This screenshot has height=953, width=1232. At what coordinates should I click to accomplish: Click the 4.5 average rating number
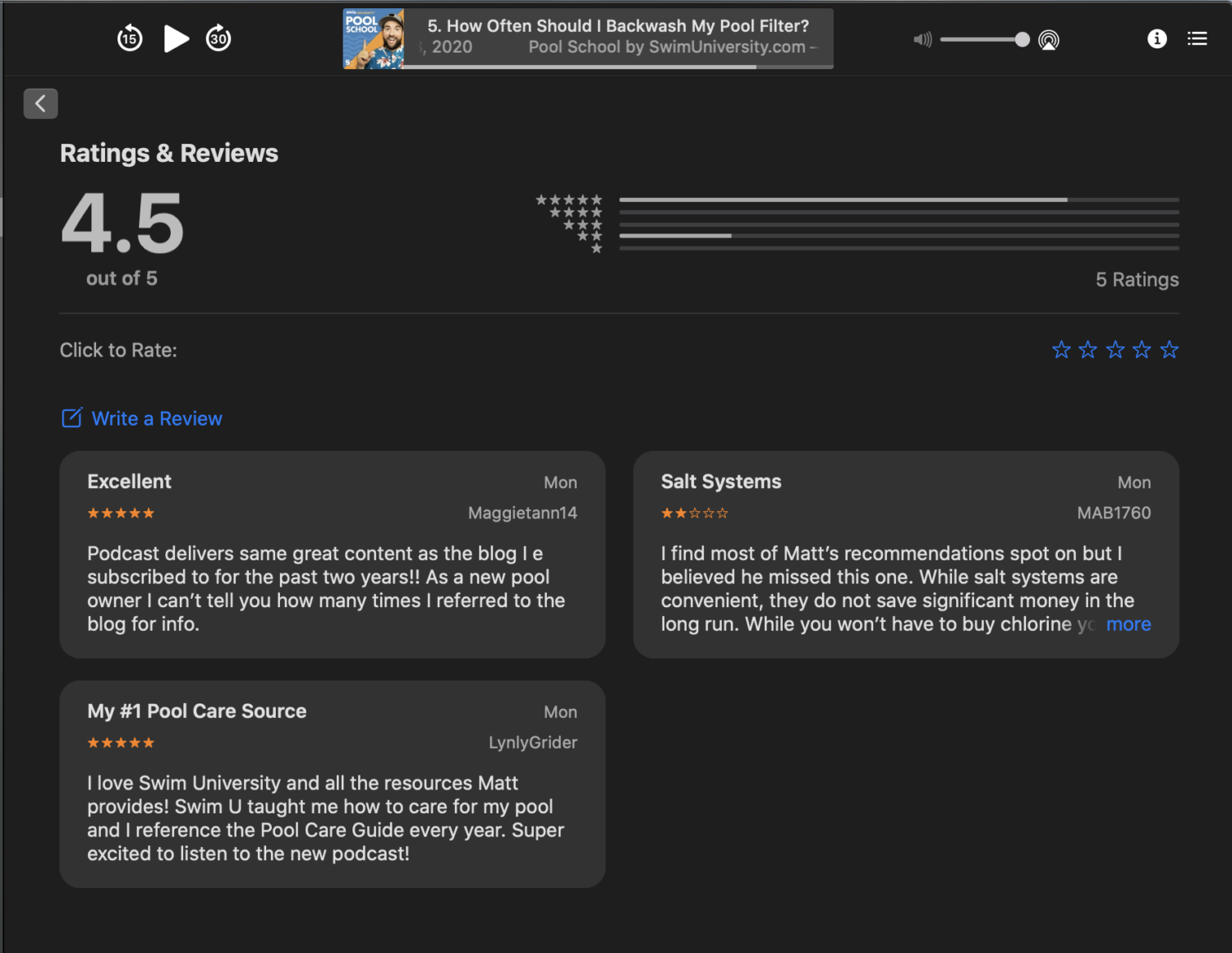pos(122,223)
